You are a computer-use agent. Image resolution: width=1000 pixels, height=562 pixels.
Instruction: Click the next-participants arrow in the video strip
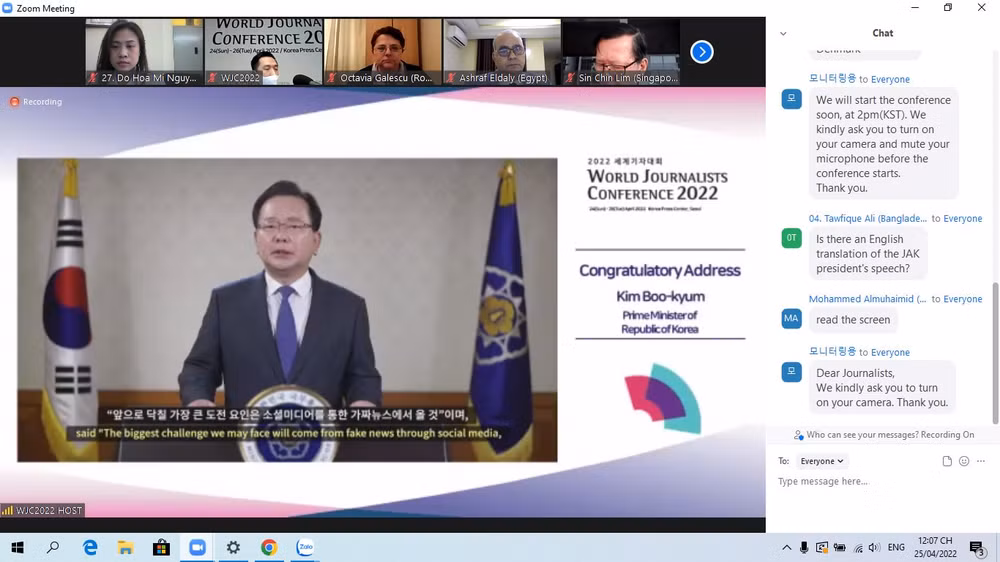702,52
